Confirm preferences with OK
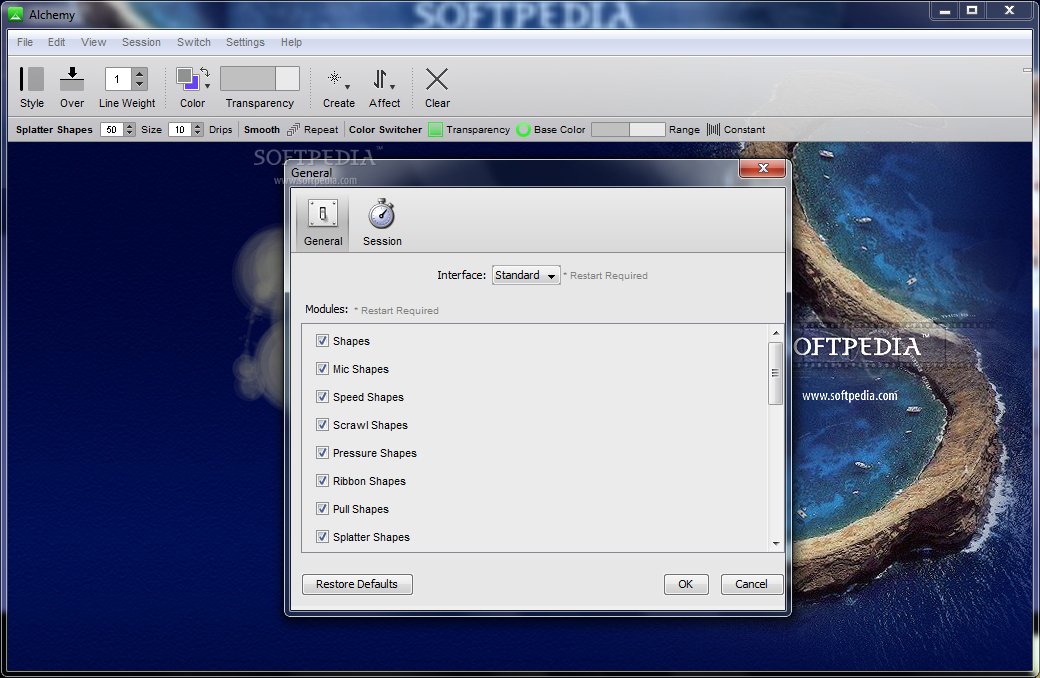The width and height of the screenshot is (1040, 678). pos(686,584)
